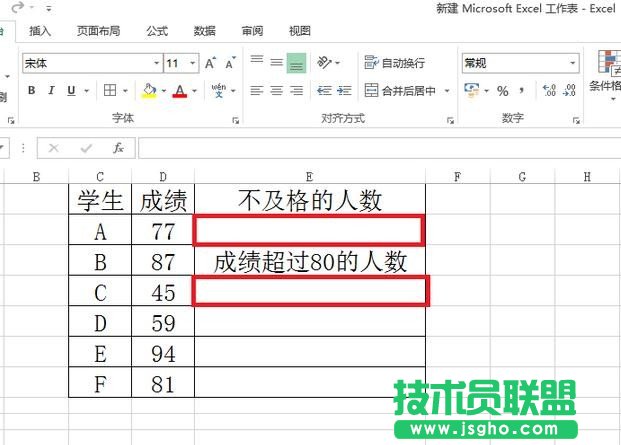This screenshot has width=621, height=445.
Task: Decrease font size
Action: [230, 63]
